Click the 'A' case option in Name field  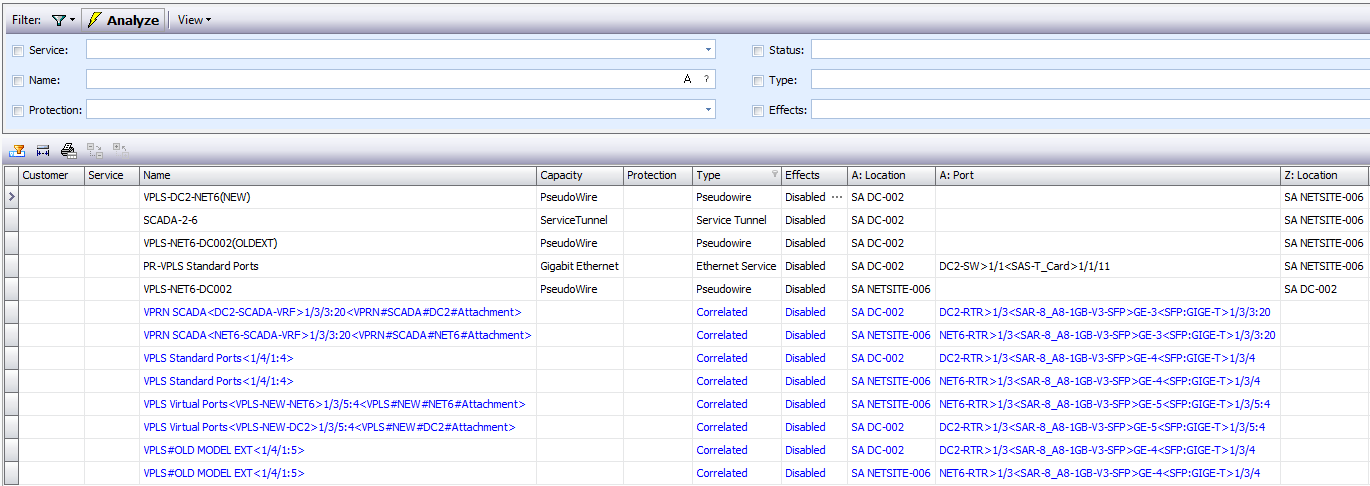(688, 79)
